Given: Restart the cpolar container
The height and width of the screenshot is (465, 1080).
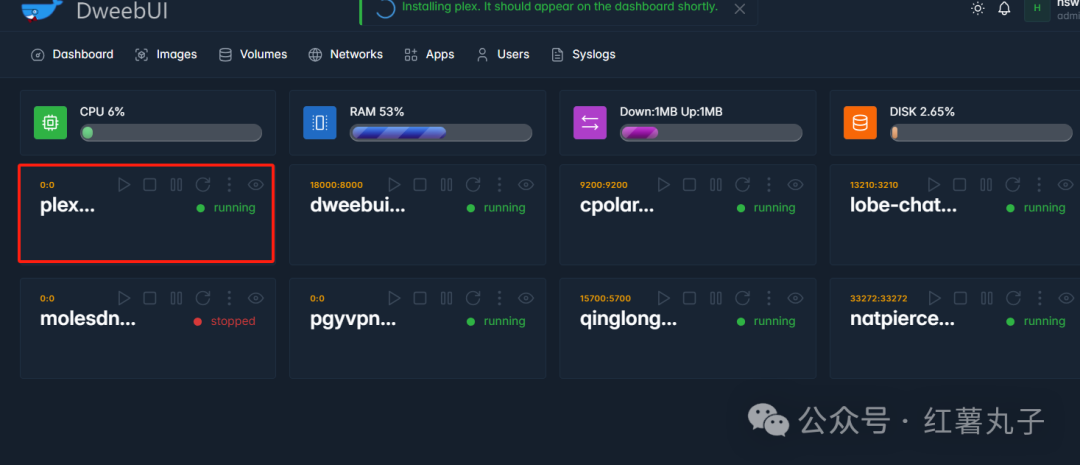Looking at the screenshot, I should point(742,185).
